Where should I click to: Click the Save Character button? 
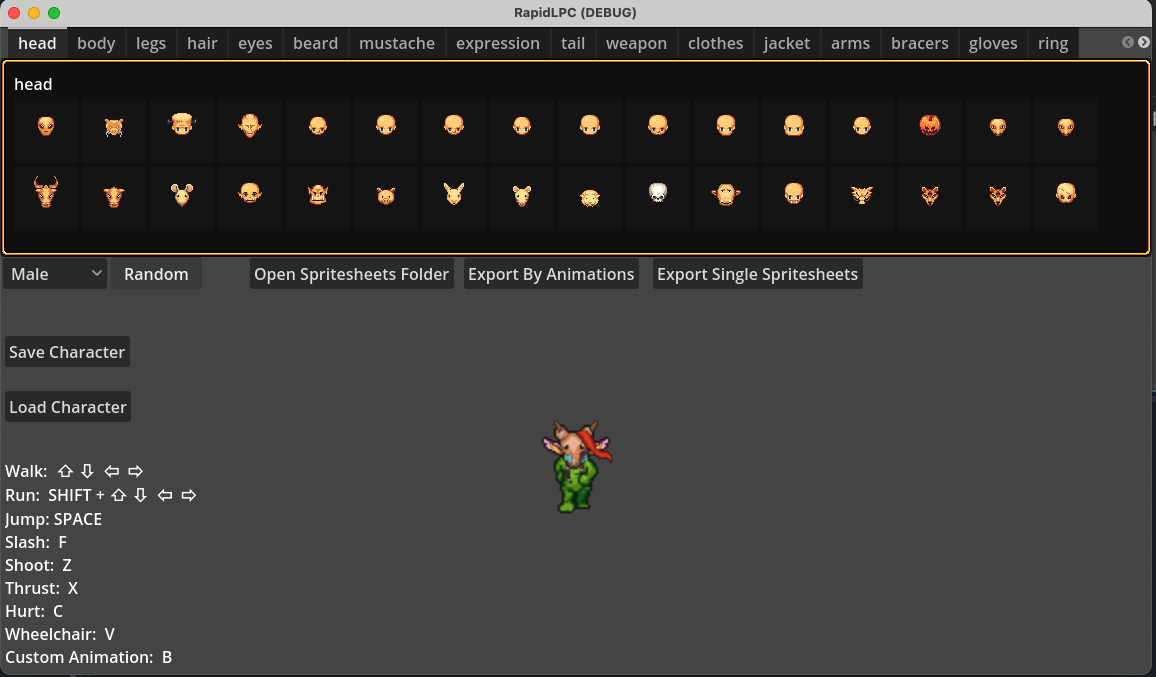click(67, 352)
